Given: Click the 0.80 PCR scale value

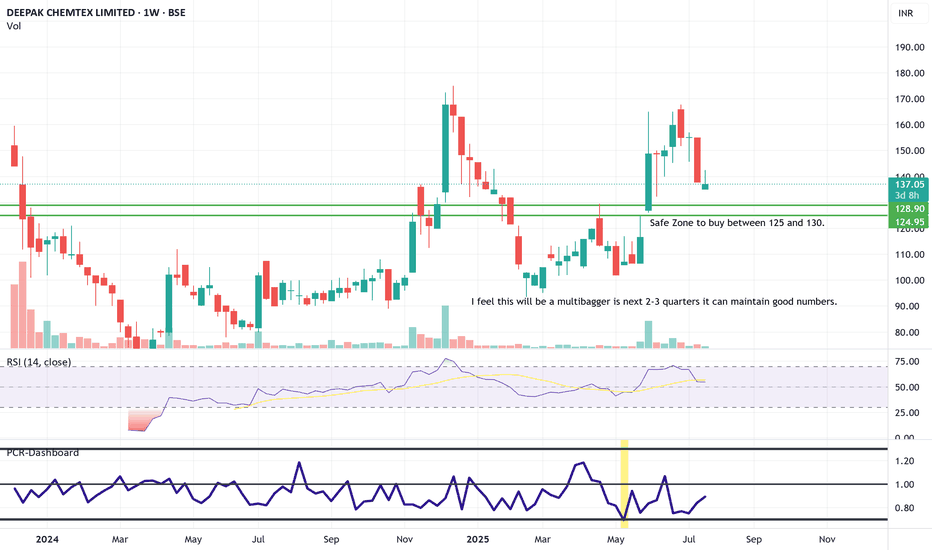Looking at the screenshot, I should [905, 508].
